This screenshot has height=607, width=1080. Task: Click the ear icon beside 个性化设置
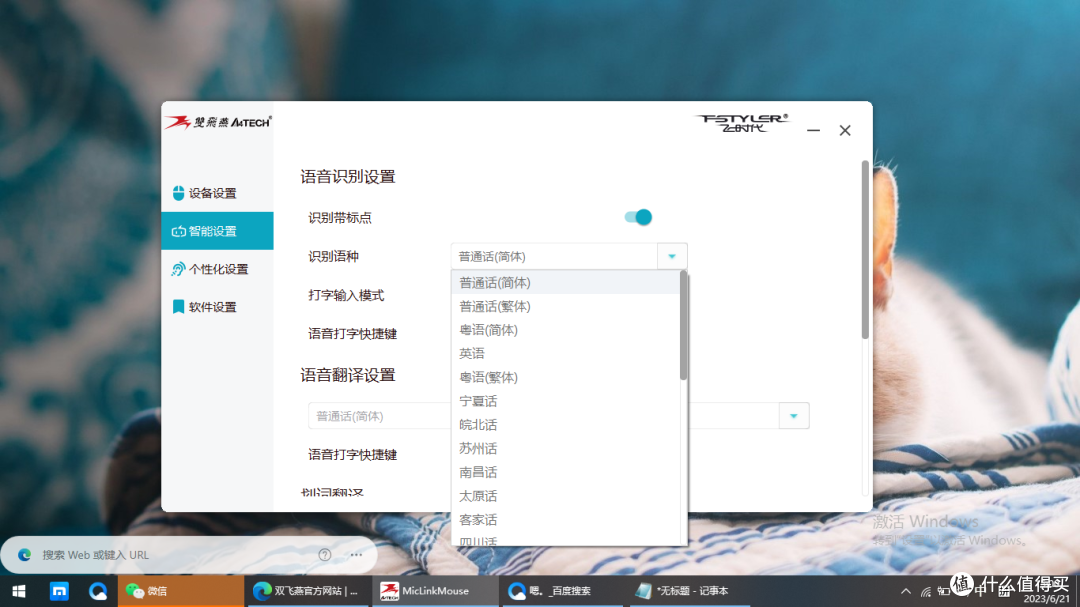click(178, 269)
